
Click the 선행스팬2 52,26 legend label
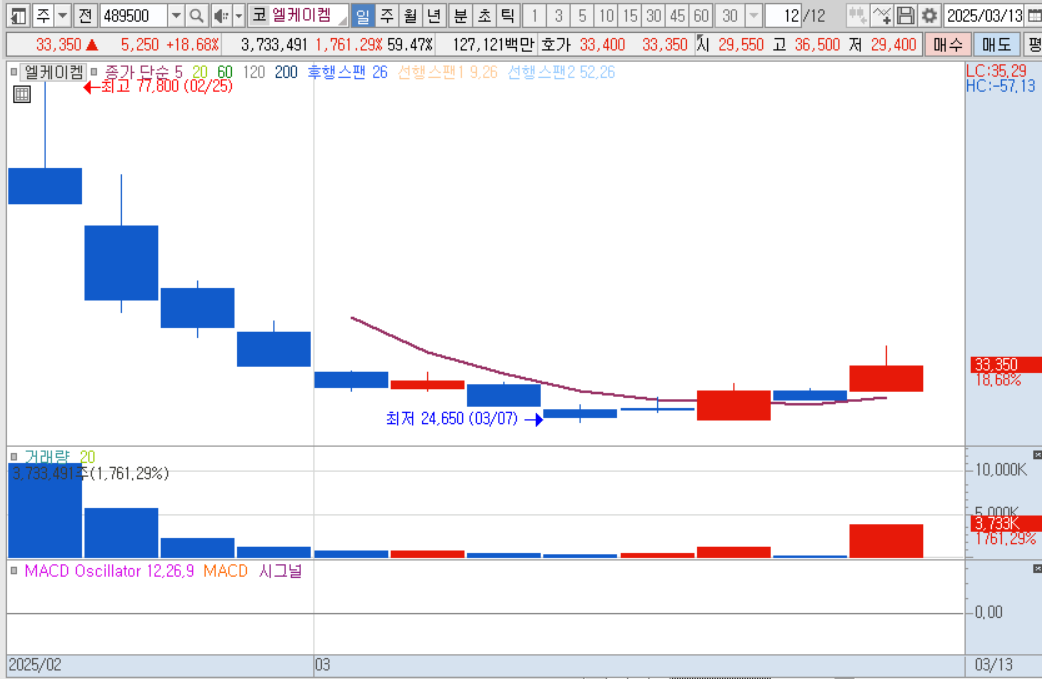[x=561, y=72]
